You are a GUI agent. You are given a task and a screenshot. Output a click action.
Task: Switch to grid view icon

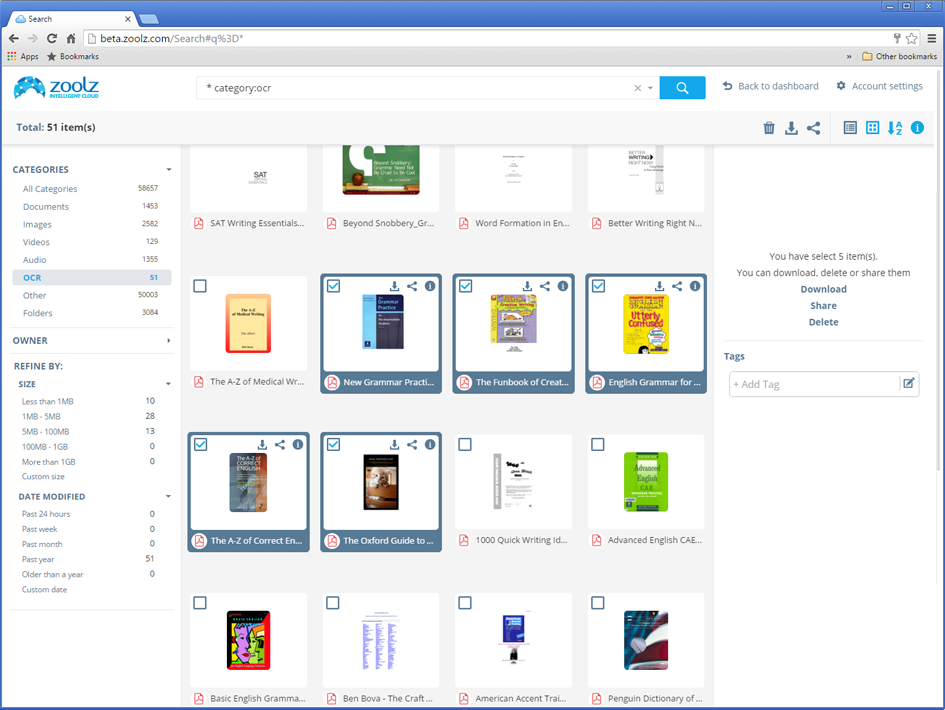872,128
